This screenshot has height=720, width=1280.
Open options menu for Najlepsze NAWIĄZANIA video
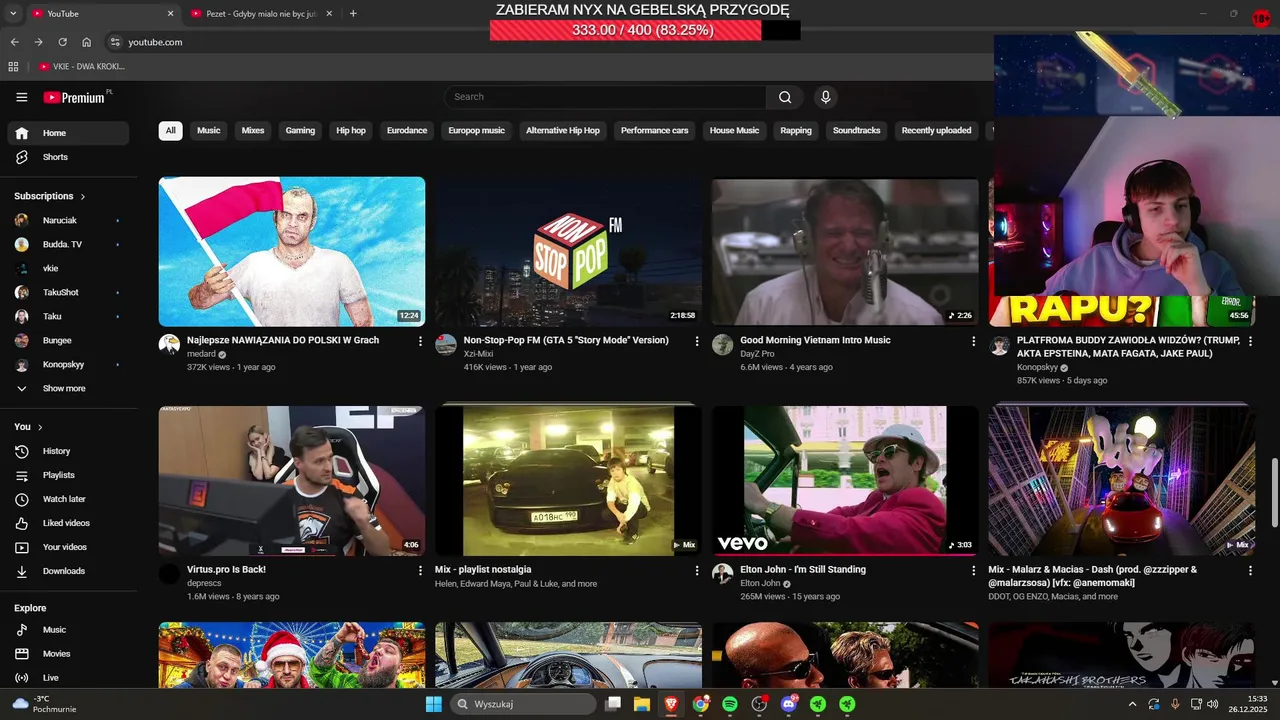coord(420,341)
